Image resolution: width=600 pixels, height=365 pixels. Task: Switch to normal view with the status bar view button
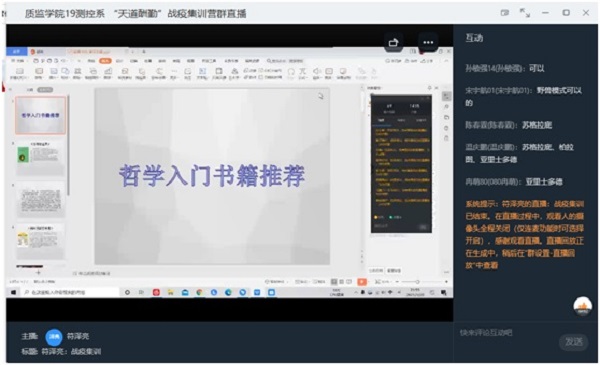pos(334,282)
